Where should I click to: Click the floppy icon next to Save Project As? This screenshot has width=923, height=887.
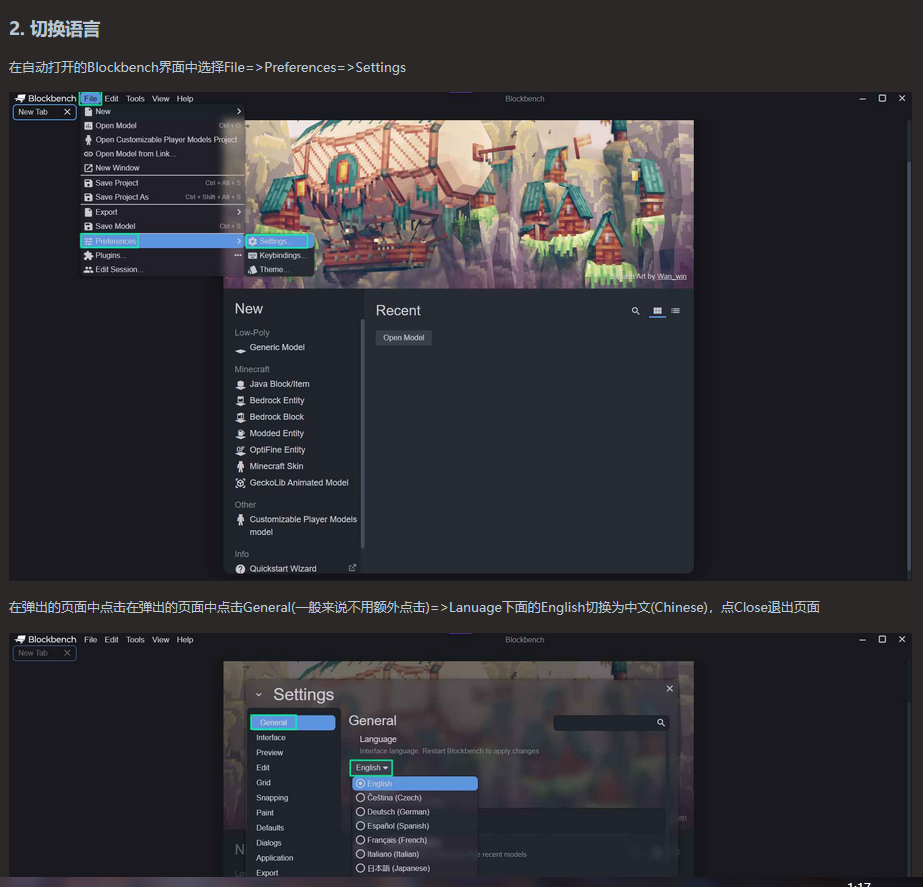pyautogui.click(x=88, y=197)
